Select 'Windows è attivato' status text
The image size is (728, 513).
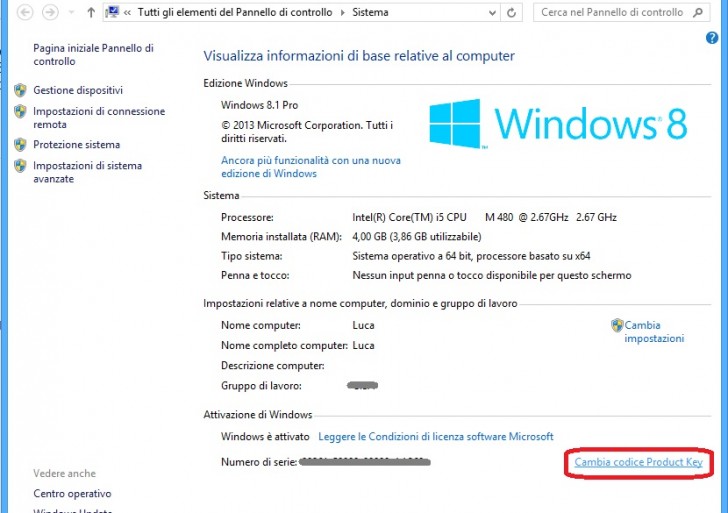pyautogui.click(x=265, y=436)
